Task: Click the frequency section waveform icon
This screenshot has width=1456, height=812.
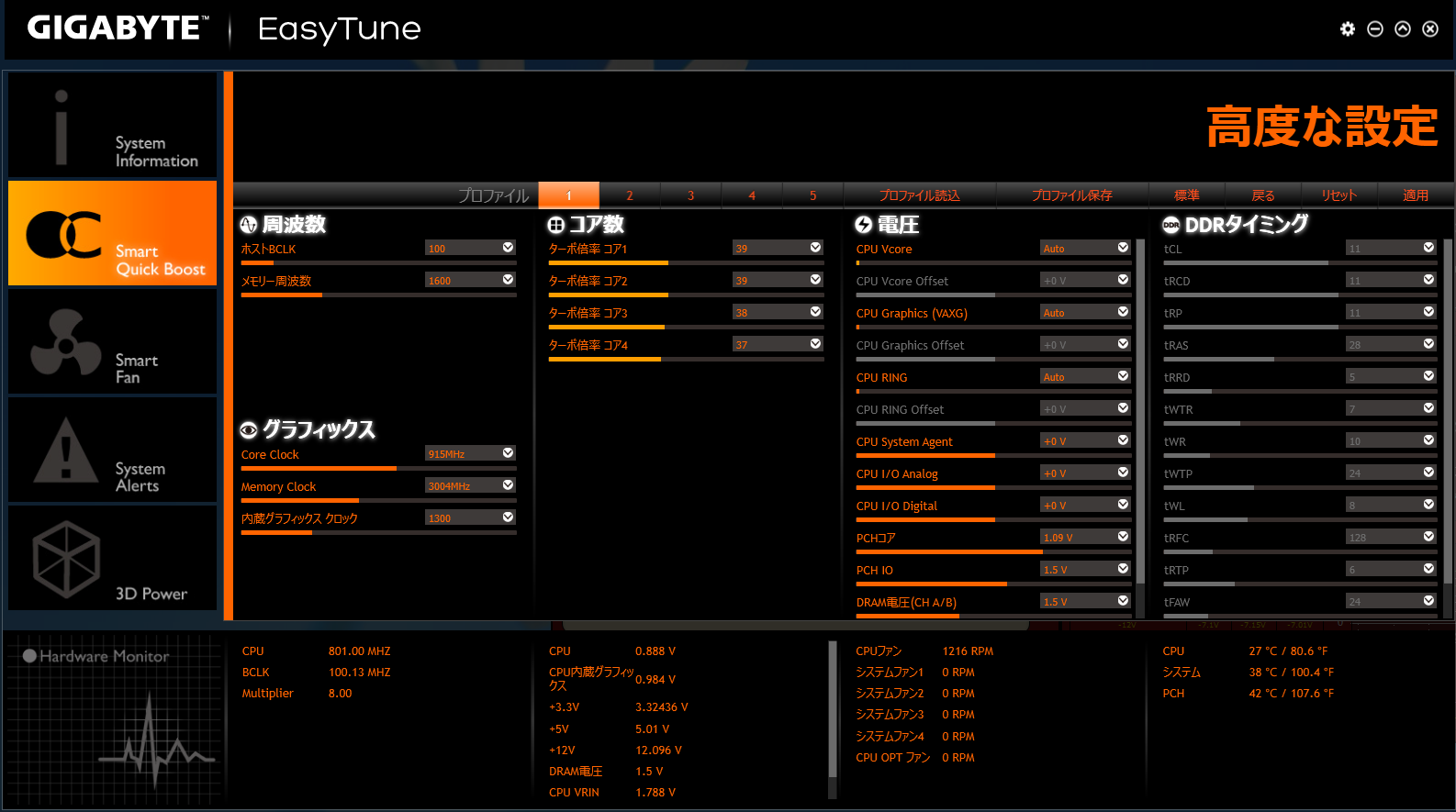Action: pyautogui.click(x=248, y=225)
